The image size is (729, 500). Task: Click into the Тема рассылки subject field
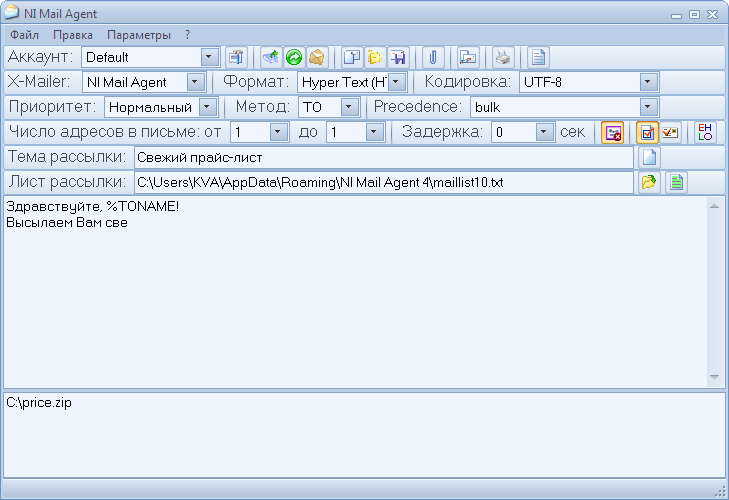pos(384,158)
